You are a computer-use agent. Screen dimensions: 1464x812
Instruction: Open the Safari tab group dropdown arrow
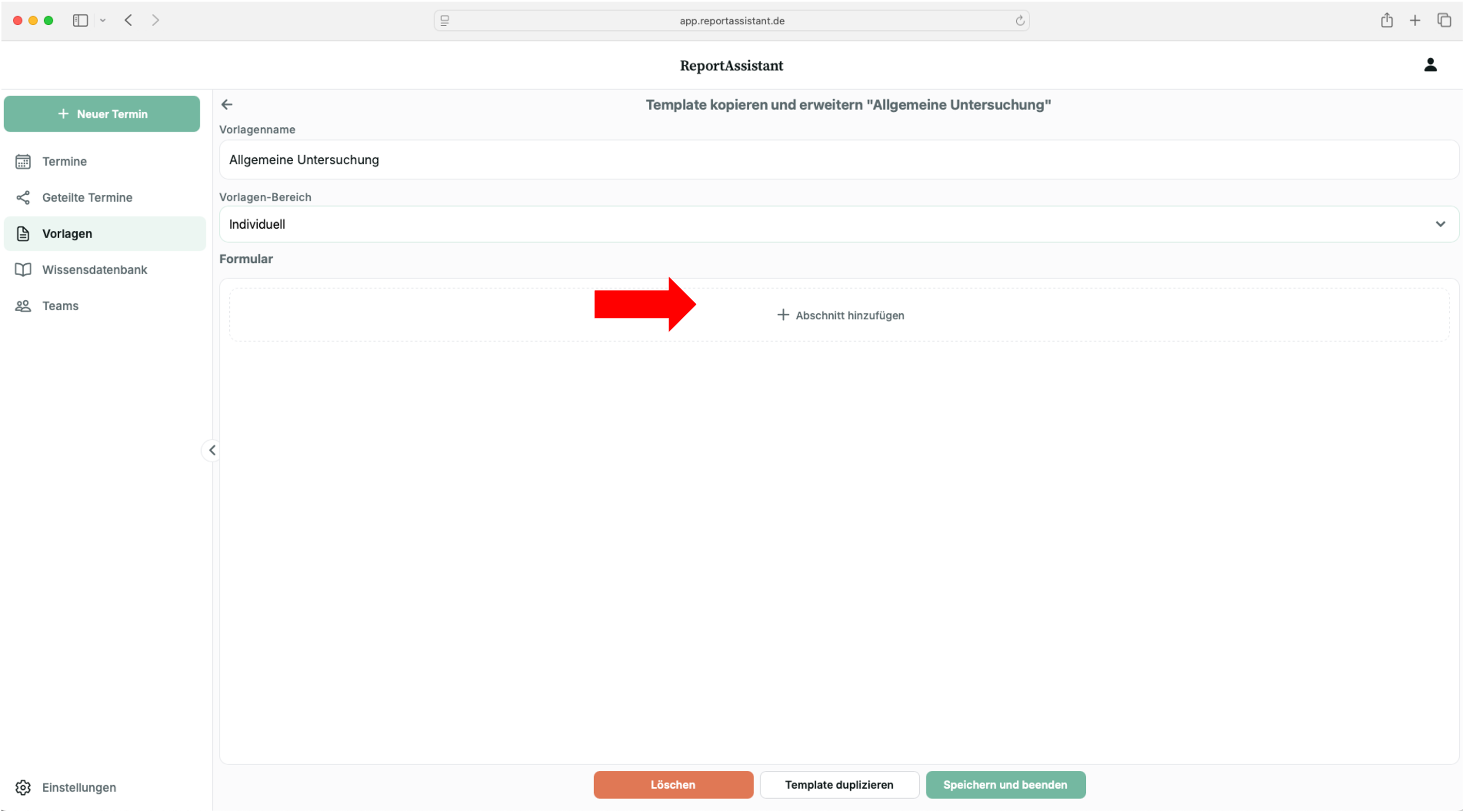pos(103,21)
